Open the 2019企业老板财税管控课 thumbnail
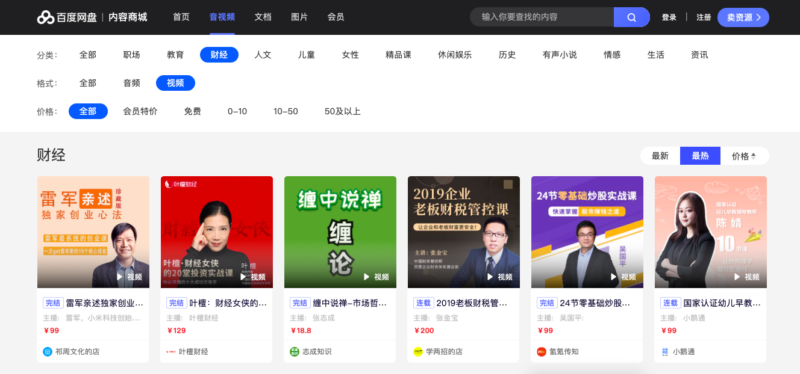Image resolution: width=800 pixels, height=374 pixels. pos(464,232)
